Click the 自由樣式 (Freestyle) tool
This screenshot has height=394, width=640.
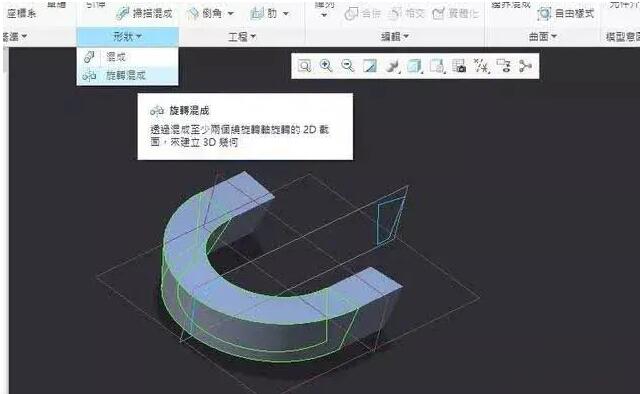pos(565,13)
